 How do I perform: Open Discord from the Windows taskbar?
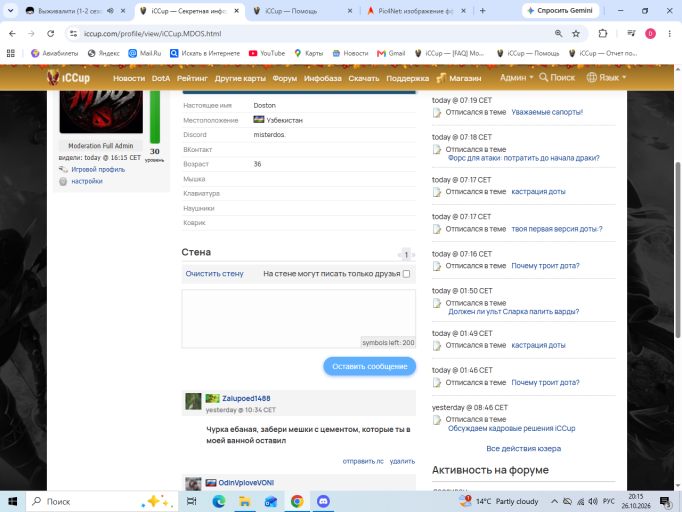click(323, 502)
